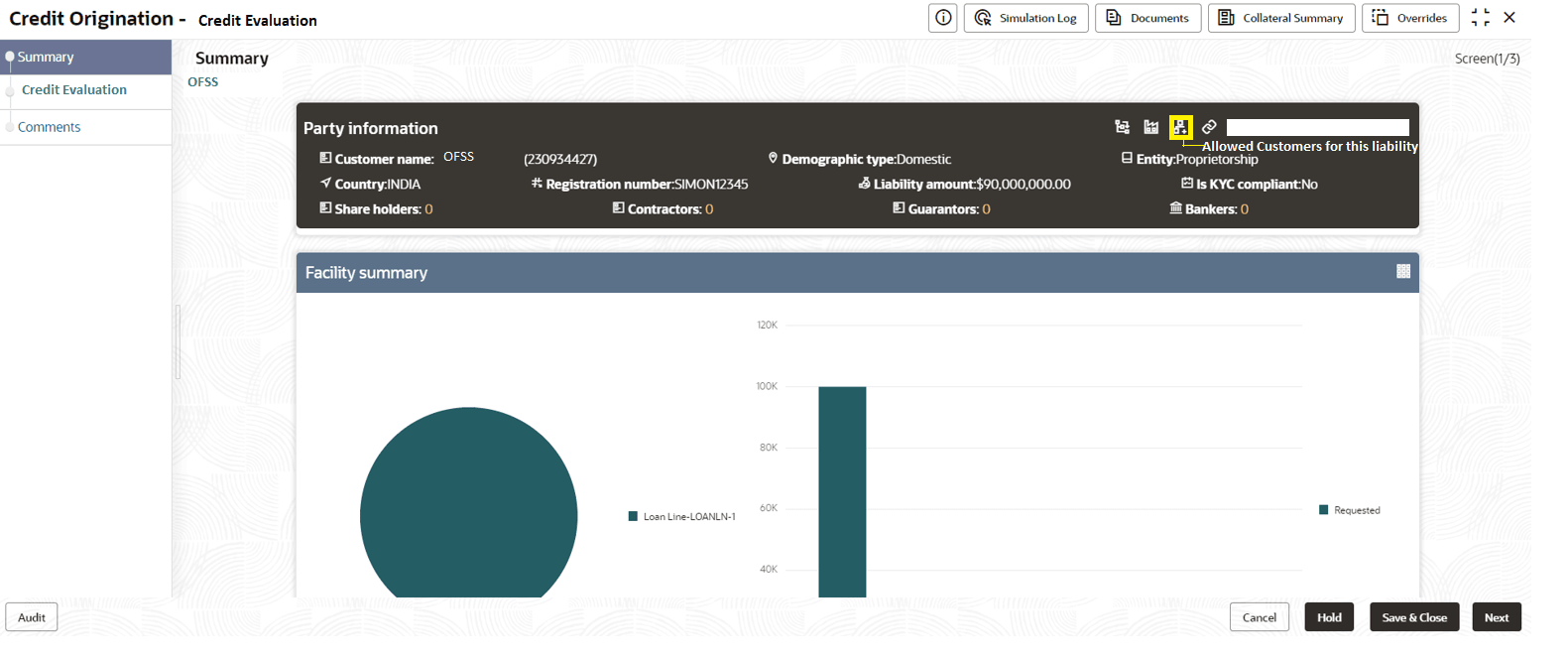The height and width of the screenshot is (660, 1568).
Task: Click customer ID (230934427)
Action: pos(560,159)
